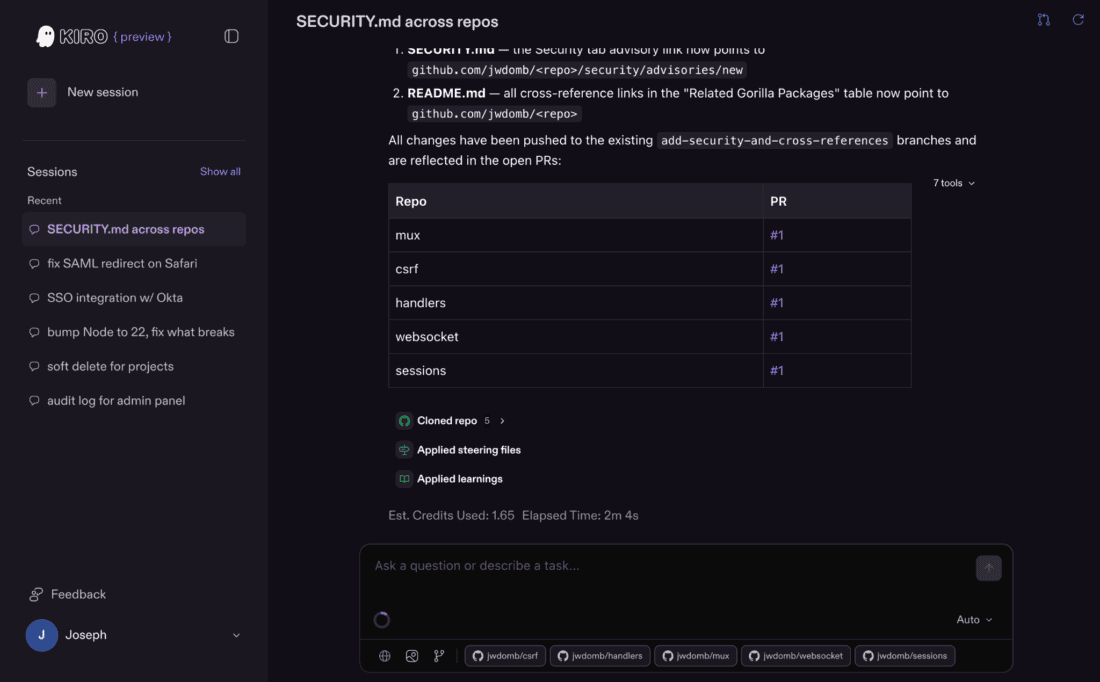Open the websocket PR #1 link
1100x682 pixels.
click(x=777, y=337)
